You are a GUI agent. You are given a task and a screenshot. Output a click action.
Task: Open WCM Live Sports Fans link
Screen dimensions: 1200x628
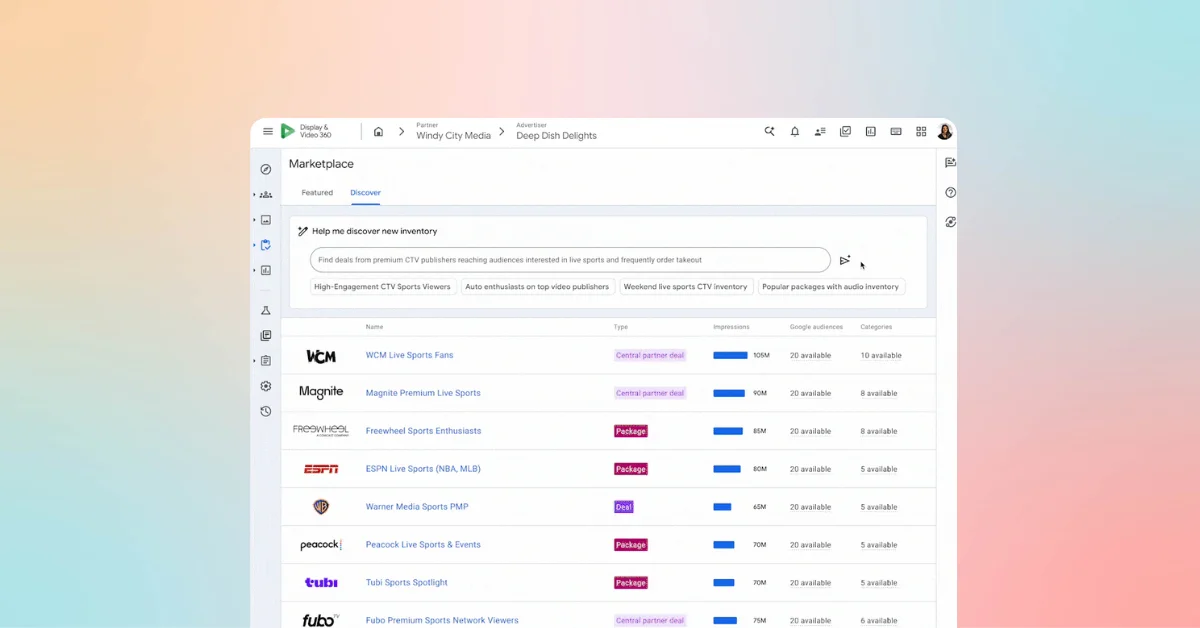click(409, 355)
